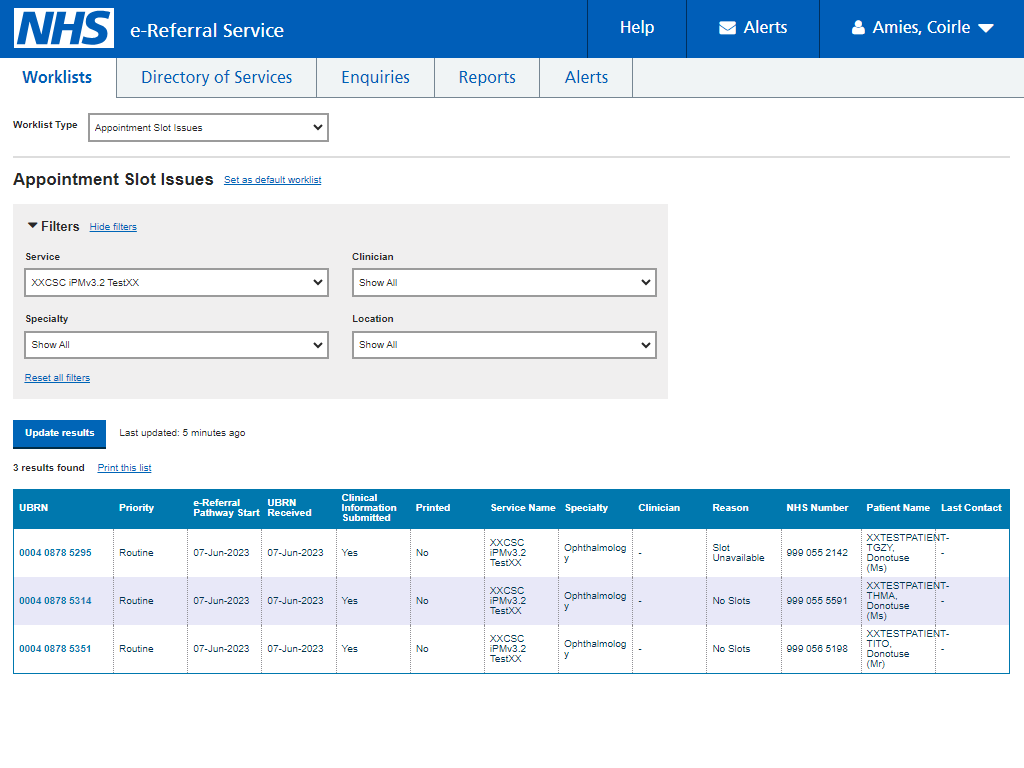
Task: Go to the Enquiries tab
Action: (x=376, y=77)
